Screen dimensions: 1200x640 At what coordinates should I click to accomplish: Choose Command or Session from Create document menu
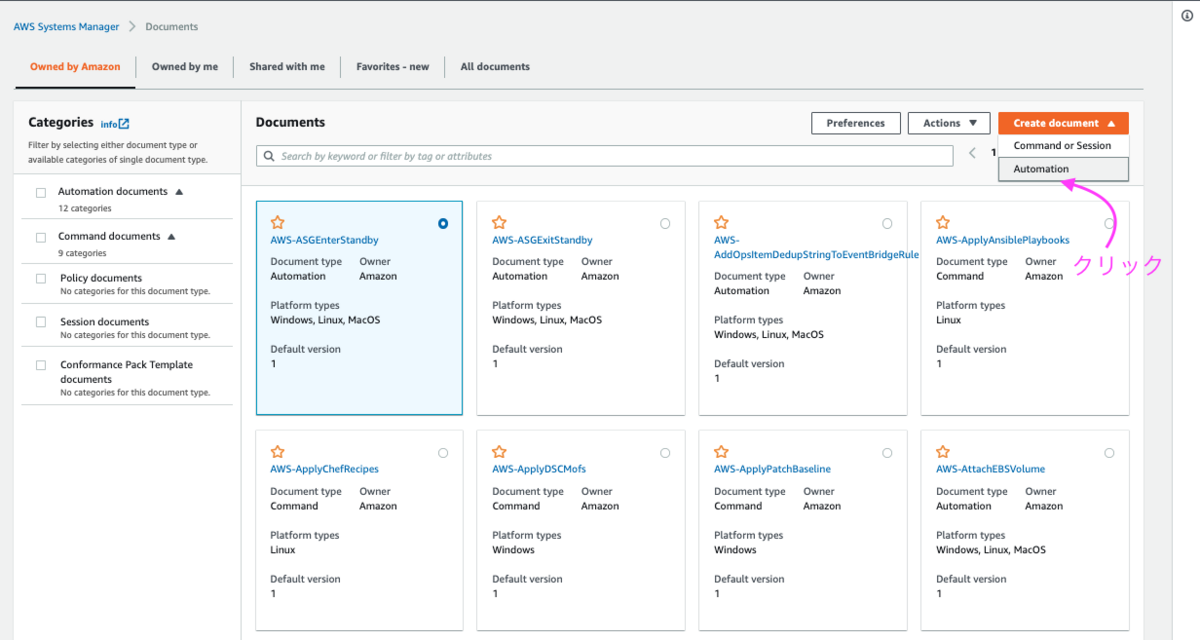(1063, 146)
